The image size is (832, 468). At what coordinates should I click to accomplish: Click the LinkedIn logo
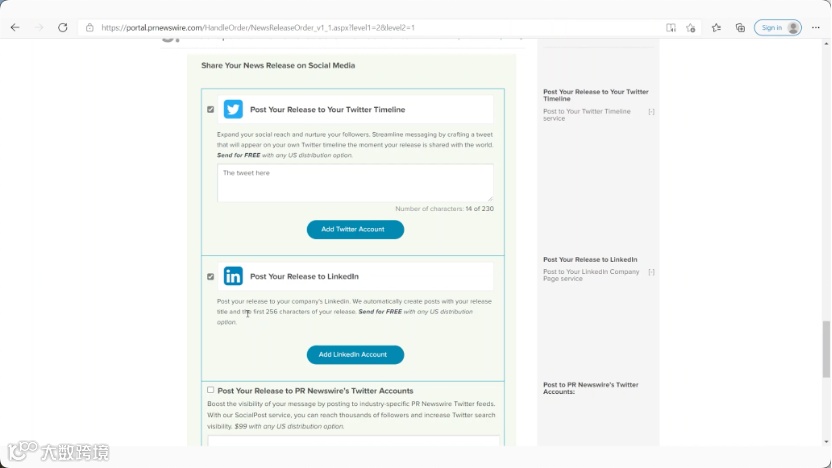coord(233,276)
